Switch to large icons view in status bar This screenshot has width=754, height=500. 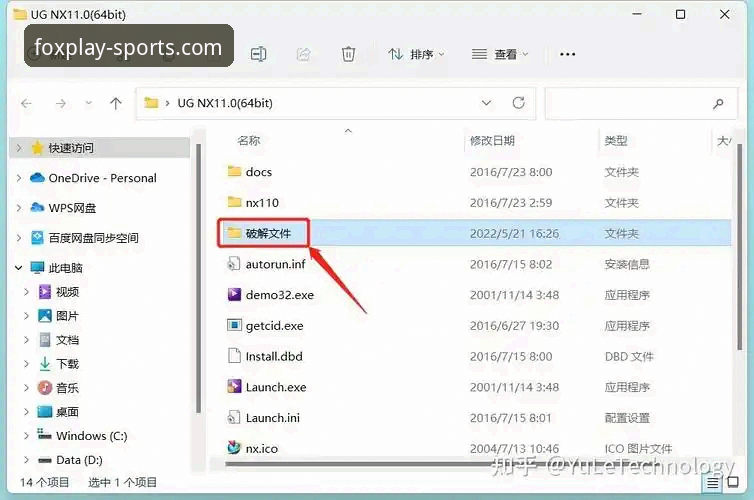point(733,482)
